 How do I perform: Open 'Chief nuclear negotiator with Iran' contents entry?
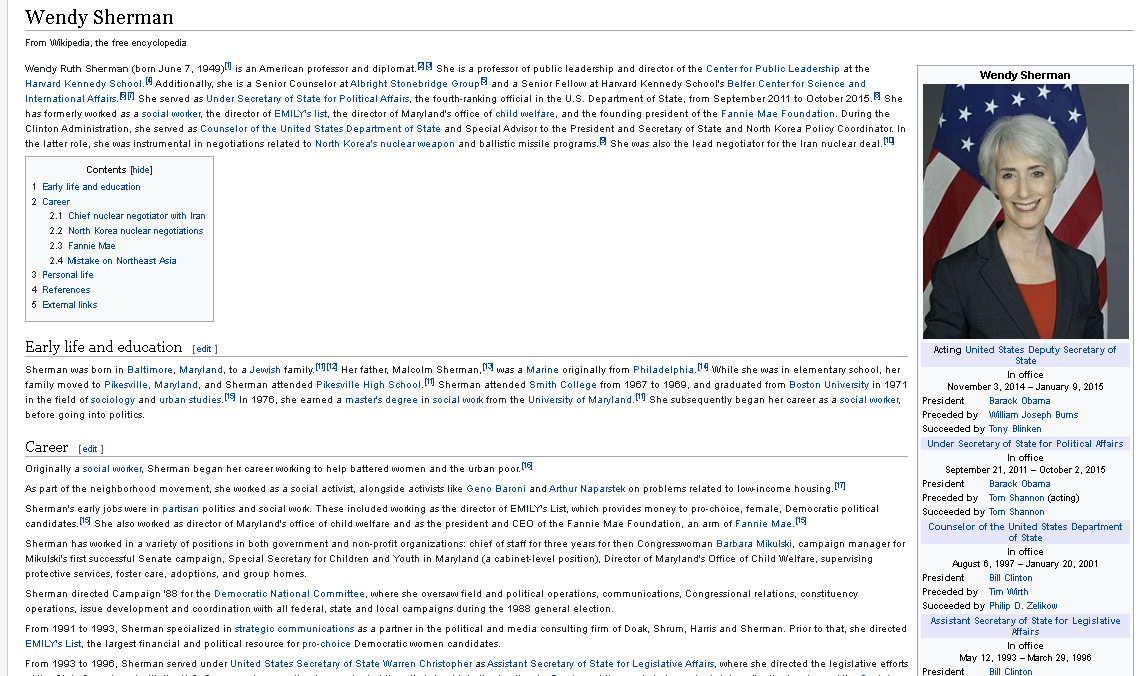click(137, 216)
